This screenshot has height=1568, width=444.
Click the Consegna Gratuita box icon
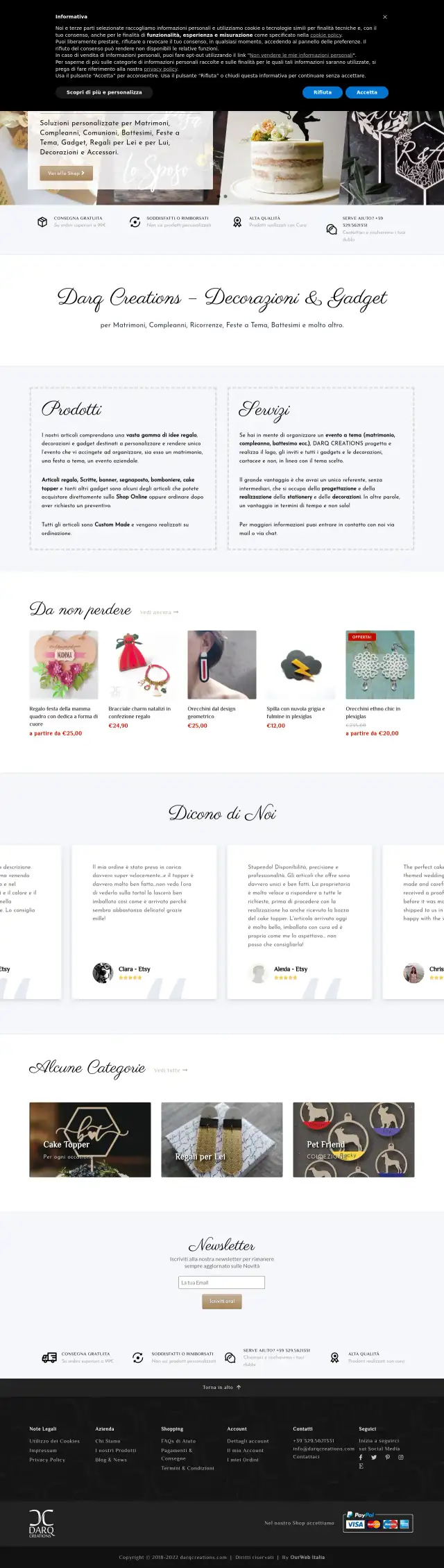pos(42,222)
